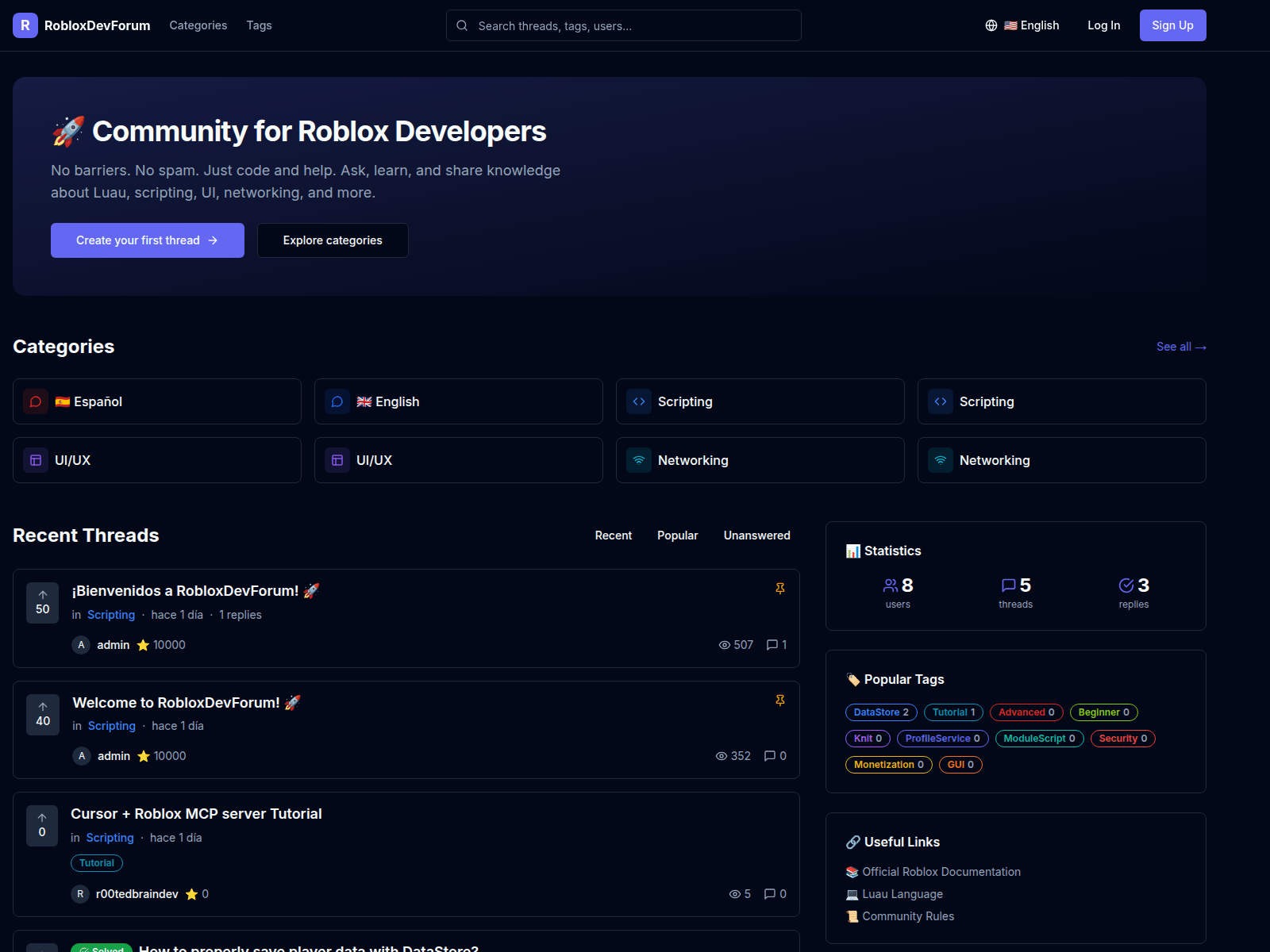Click first Networking category wifi icon

(639, 460)
